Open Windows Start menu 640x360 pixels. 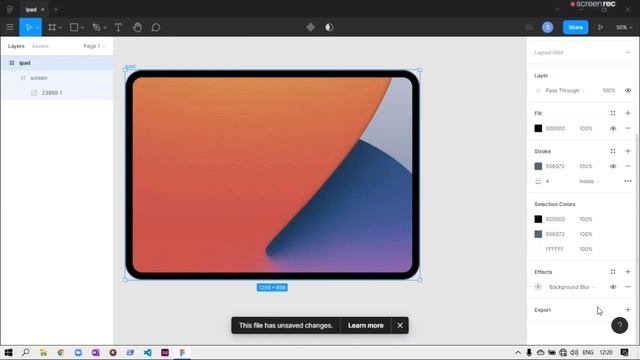[9, 352]
